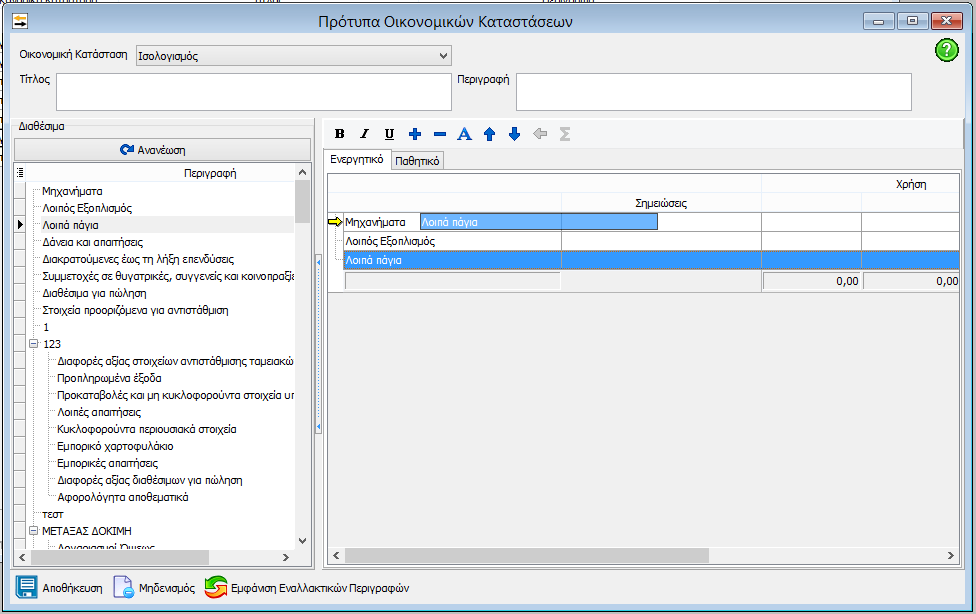Select Διαφορές αξίας διαθέσιμων για πώληση item
The width and height of the screenshot is (976, 614).
[x=150, y=480]
